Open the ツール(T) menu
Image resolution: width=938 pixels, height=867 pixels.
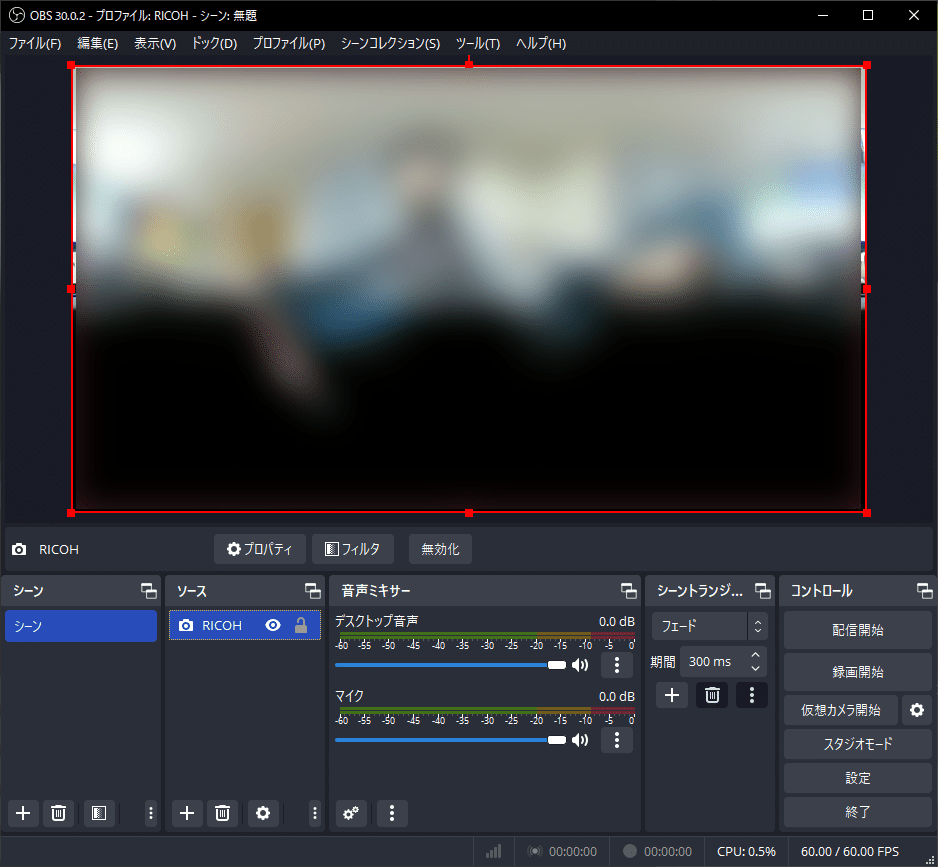478,44
